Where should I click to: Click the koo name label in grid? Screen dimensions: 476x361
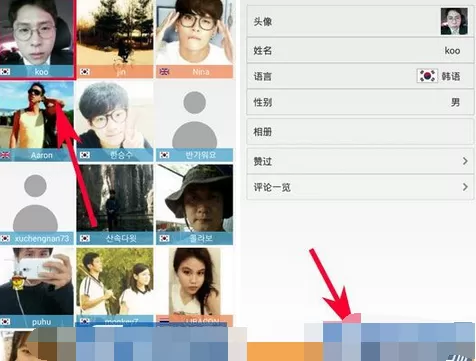tap(41, 72)
